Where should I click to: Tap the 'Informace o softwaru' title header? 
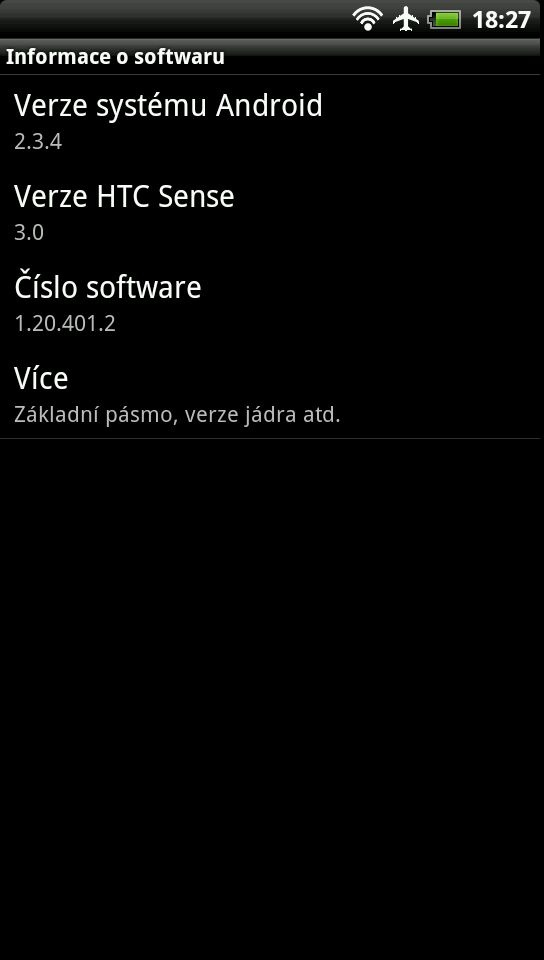[x=115, y=57]
